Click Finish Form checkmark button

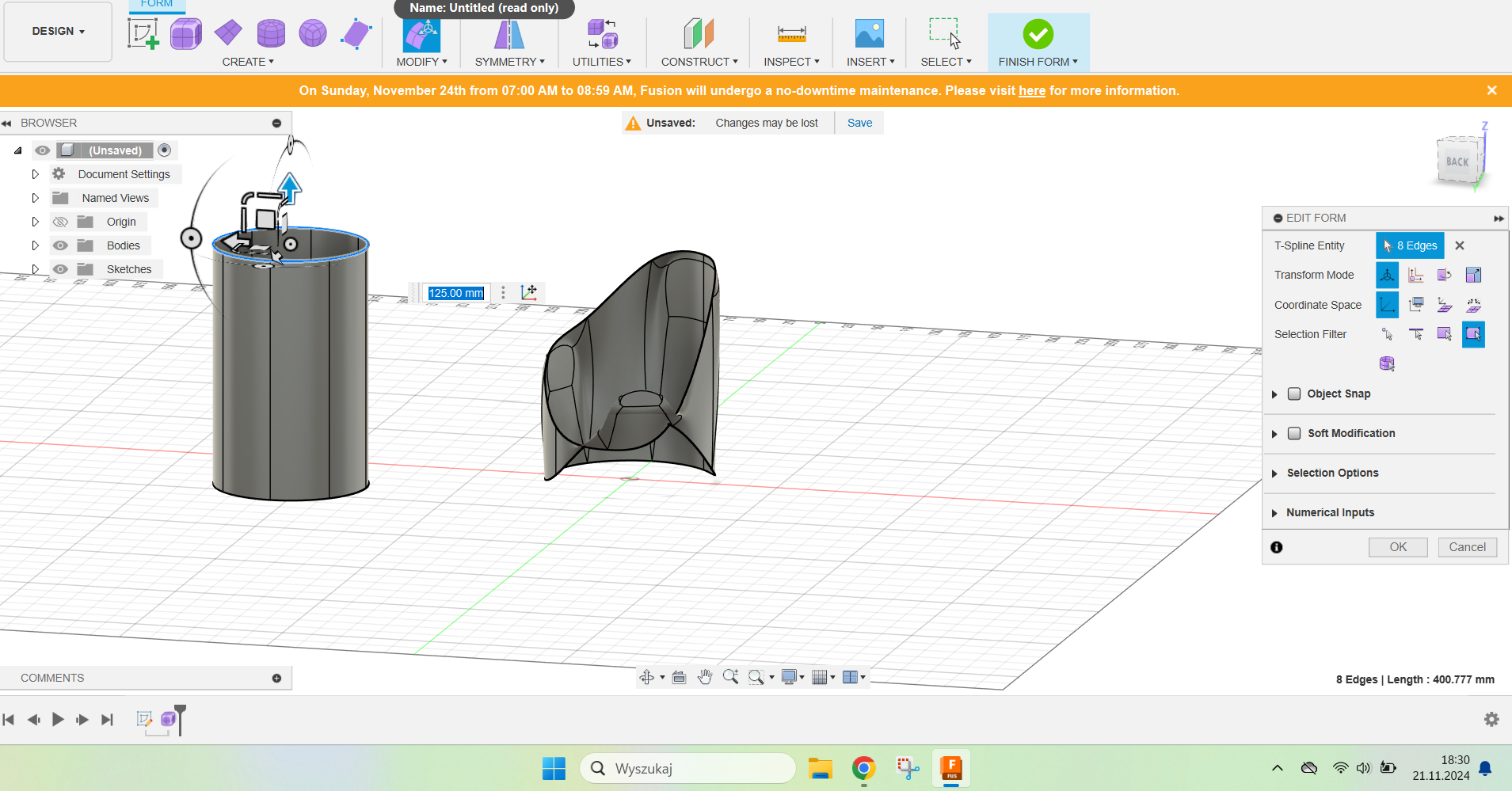click(x=1038, y=34)
